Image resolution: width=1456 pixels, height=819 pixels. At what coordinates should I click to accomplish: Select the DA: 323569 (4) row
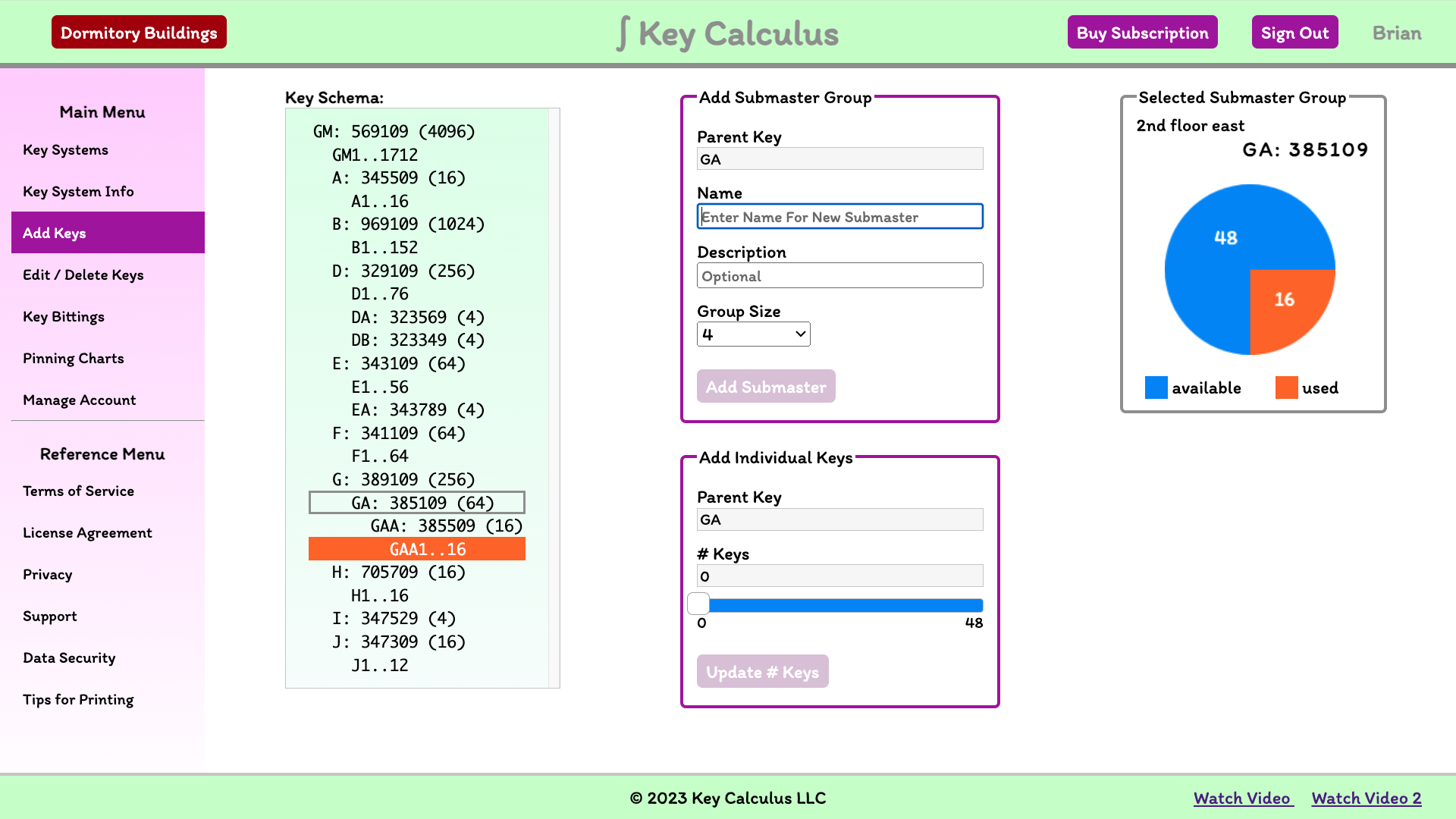point(417,317)
